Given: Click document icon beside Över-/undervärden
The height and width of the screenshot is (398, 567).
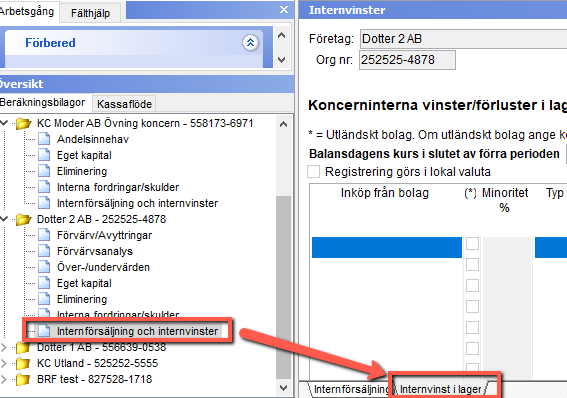Looking at the screenshot, I should [44, 267].
